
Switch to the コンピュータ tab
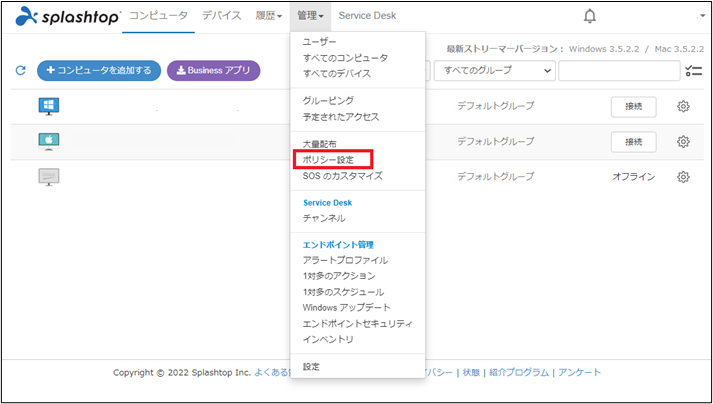pos(158,16)
